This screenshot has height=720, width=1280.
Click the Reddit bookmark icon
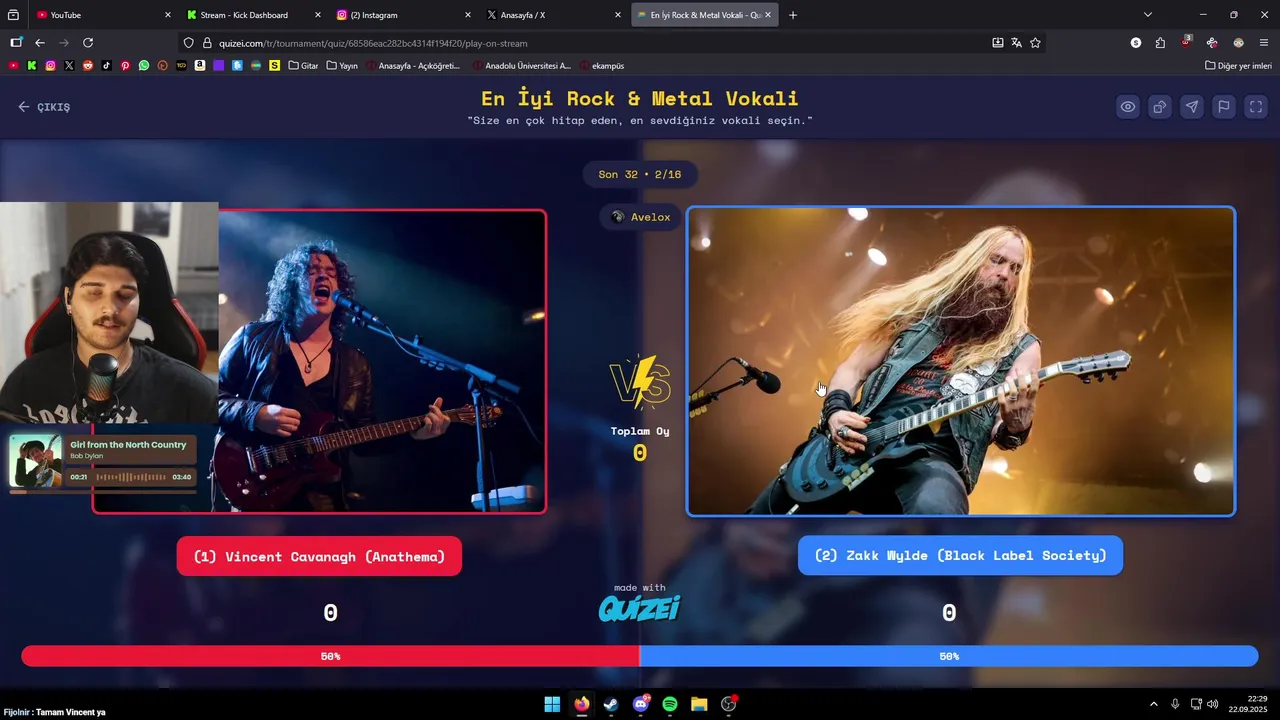(88, 65)
